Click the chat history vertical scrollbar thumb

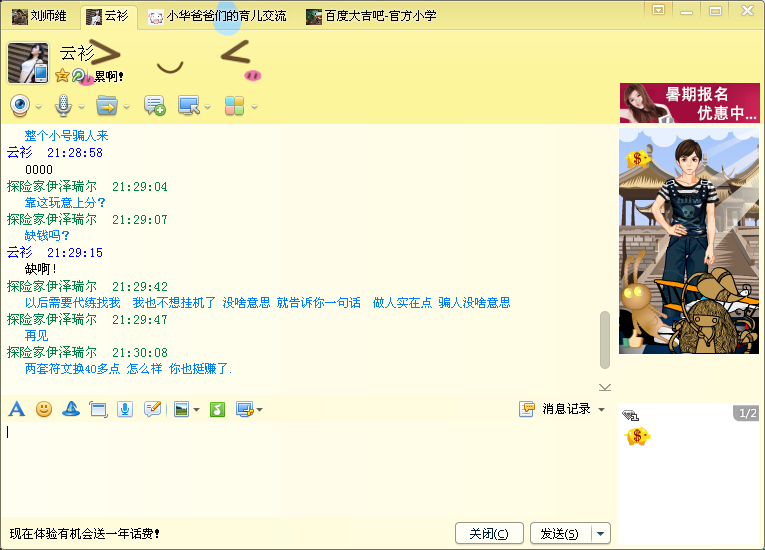pos(605,340)
